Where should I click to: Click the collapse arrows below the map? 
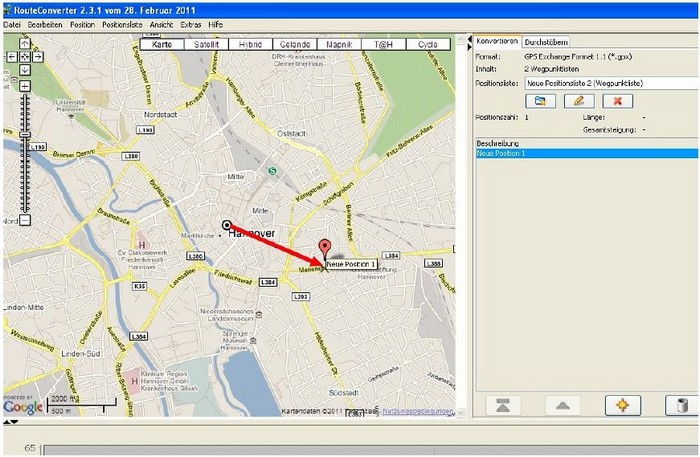[x=11, y=422]
